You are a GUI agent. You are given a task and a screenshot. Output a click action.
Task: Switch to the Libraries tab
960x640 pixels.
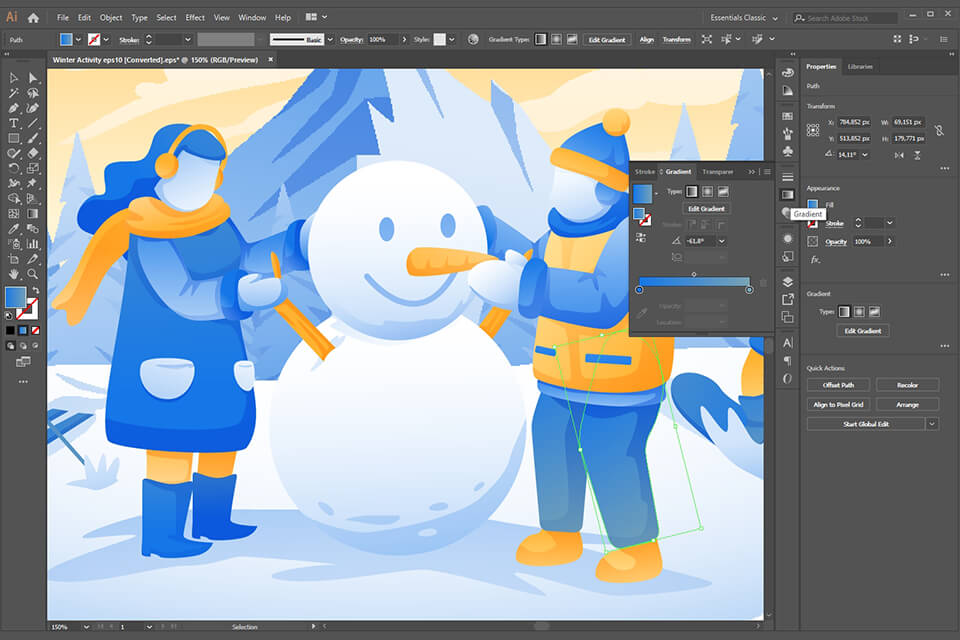click(860, 67)
